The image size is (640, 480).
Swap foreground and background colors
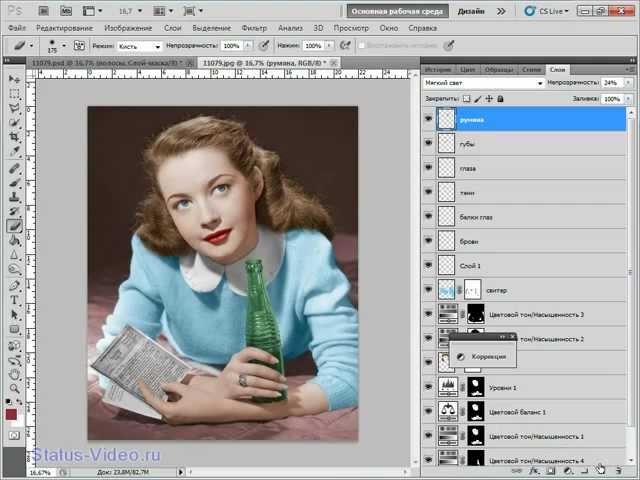pyautogui.click(x=19, y=402)
